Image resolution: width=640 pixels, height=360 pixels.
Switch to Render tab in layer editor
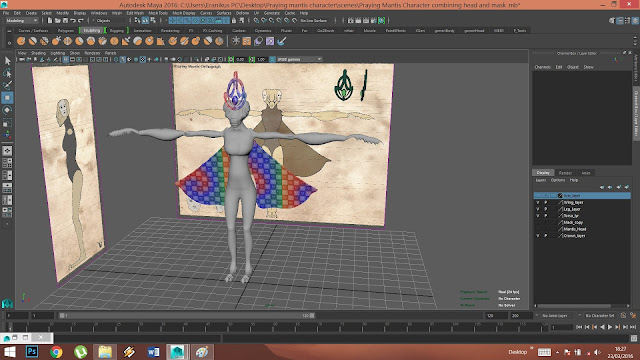click(565, 173)
